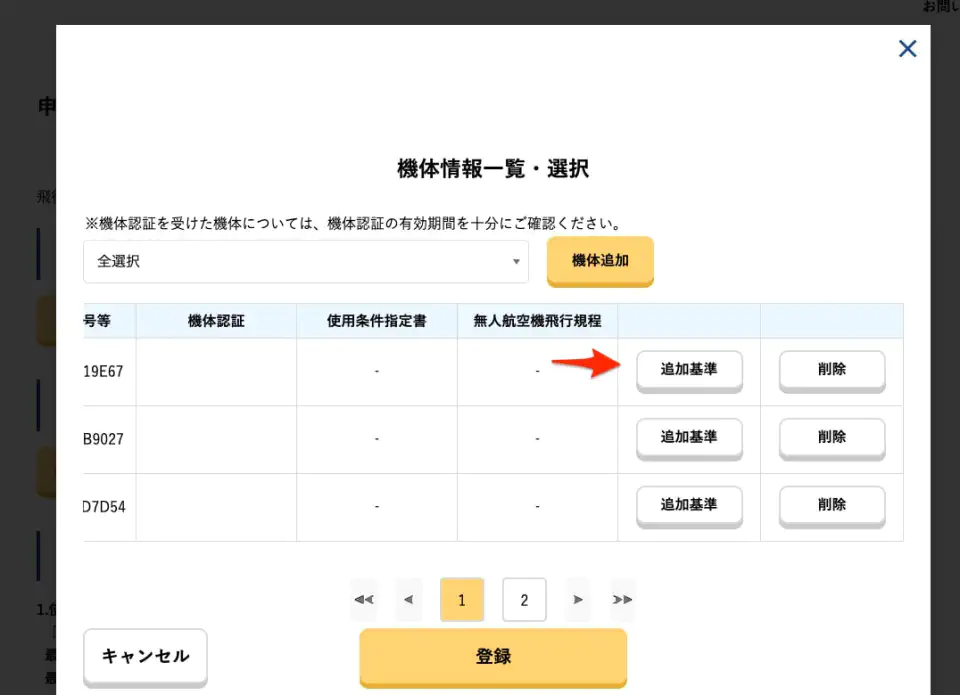Viewport: 960px width, 695px height.
Task: Jump to the first page with the double-left arrow
Action: (x=364, y=600)
